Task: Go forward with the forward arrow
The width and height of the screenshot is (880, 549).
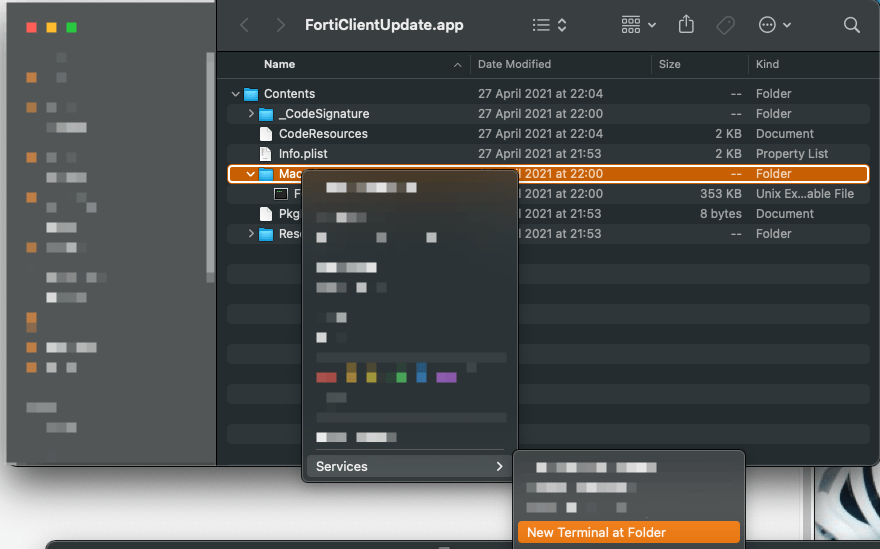Action: point(280,25)
